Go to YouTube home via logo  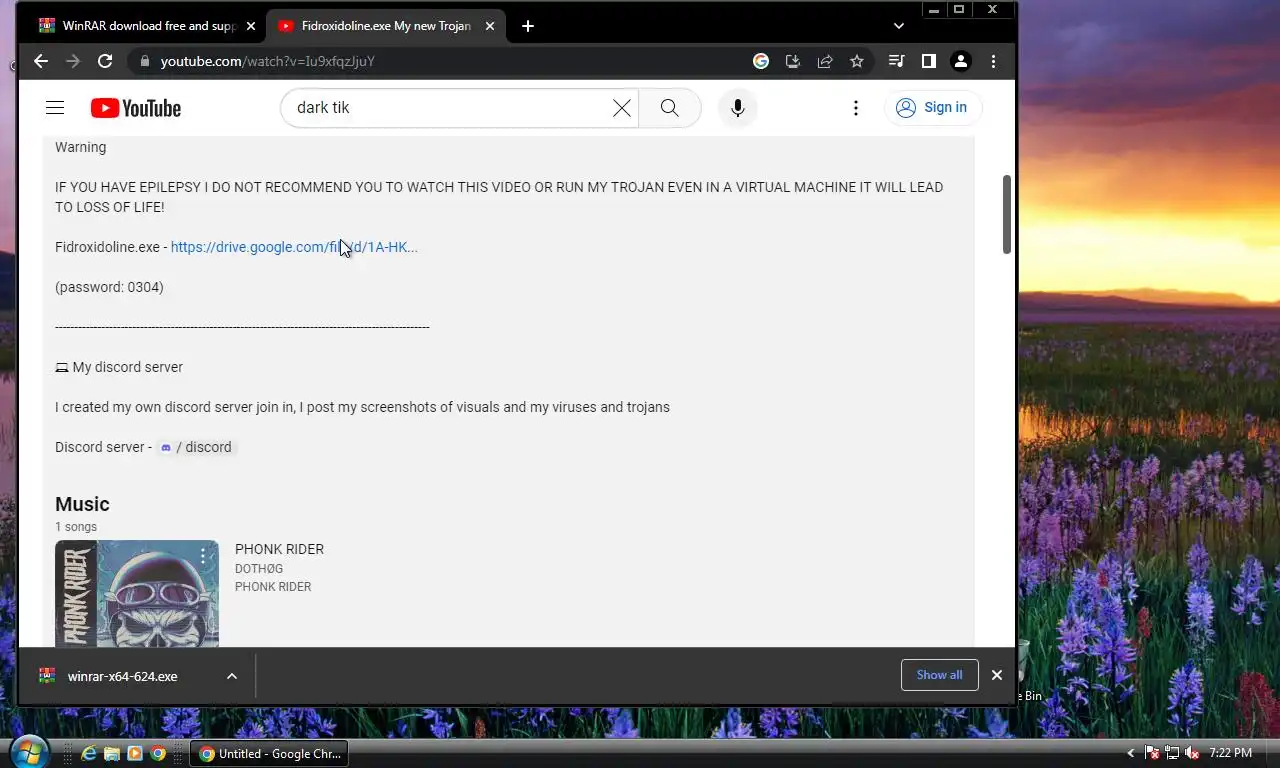click(x=136, y=108)
